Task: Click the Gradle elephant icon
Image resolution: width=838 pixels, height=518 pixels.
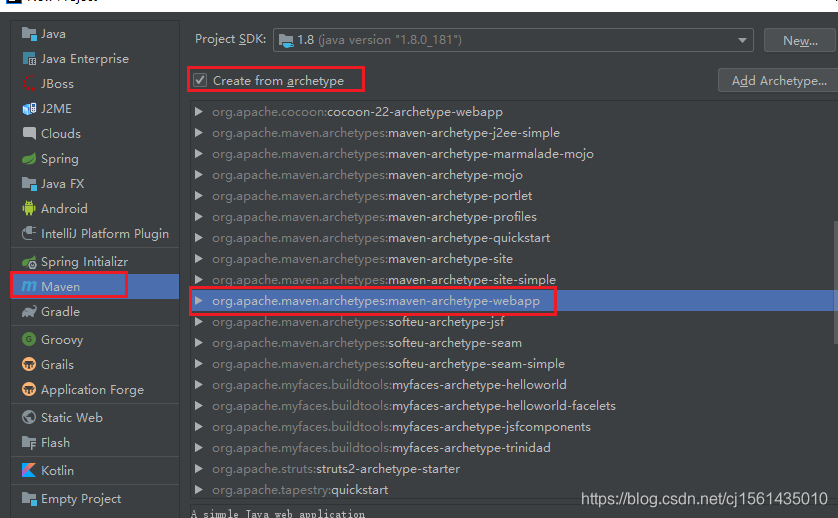Action: tap(29, 312)
